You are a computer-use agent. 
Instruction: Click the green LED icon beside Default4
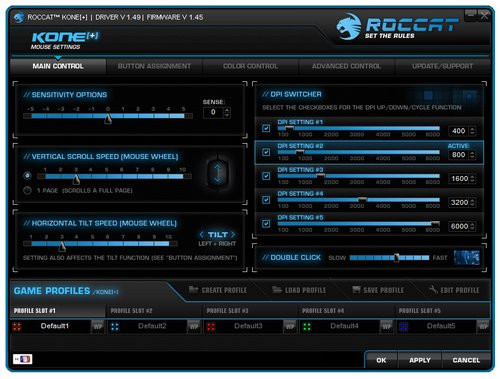(307, 327)
